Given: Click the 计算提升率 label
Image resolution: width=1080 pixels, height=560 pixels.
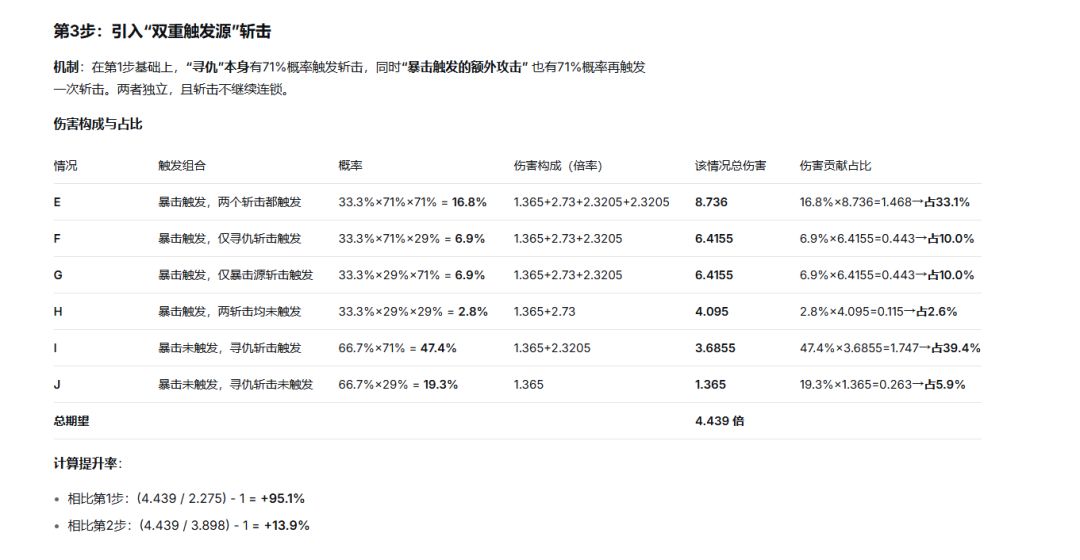Looking at the screenshot, I should click(87, 464).
